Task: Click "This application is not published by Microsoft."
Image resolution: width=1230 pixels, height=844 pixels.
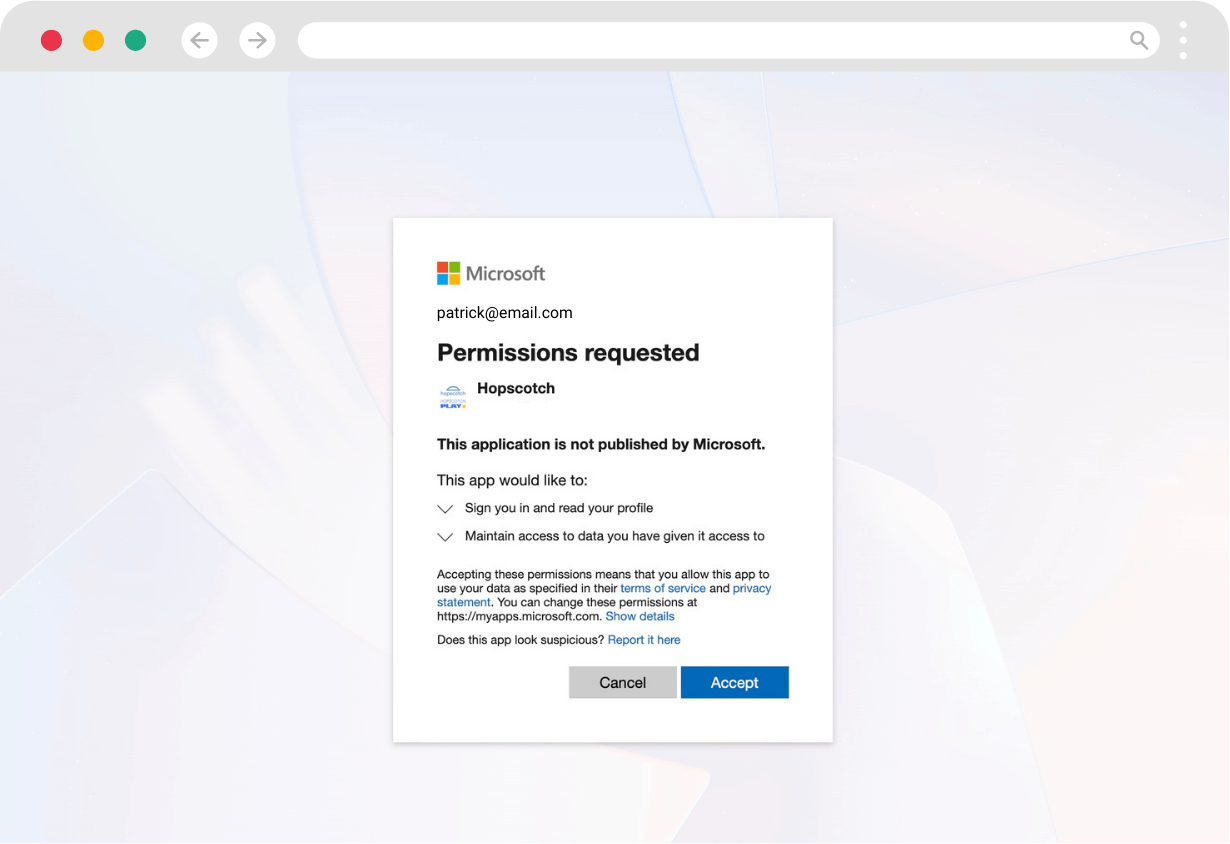Action: (x=601, y=444)
